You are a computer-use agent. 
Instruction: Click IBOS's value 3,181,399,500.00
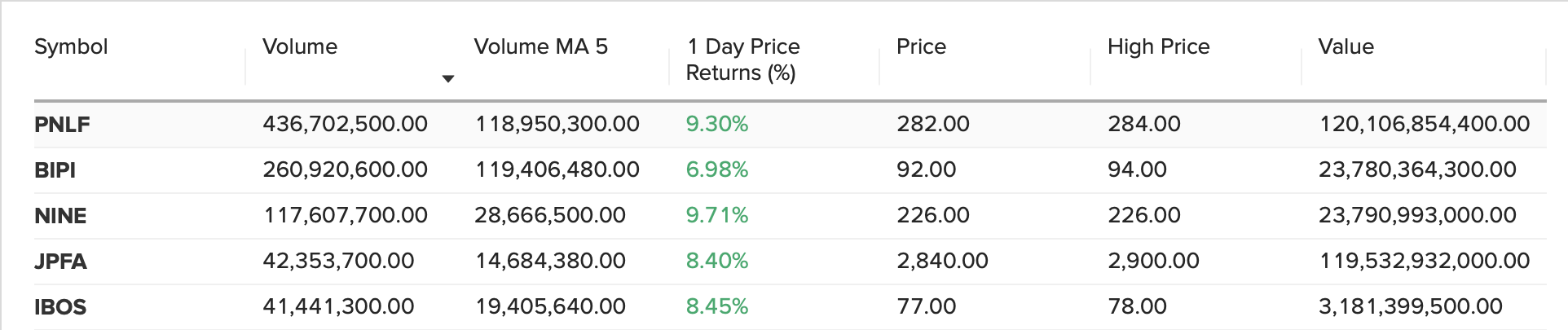point(1410,306)
